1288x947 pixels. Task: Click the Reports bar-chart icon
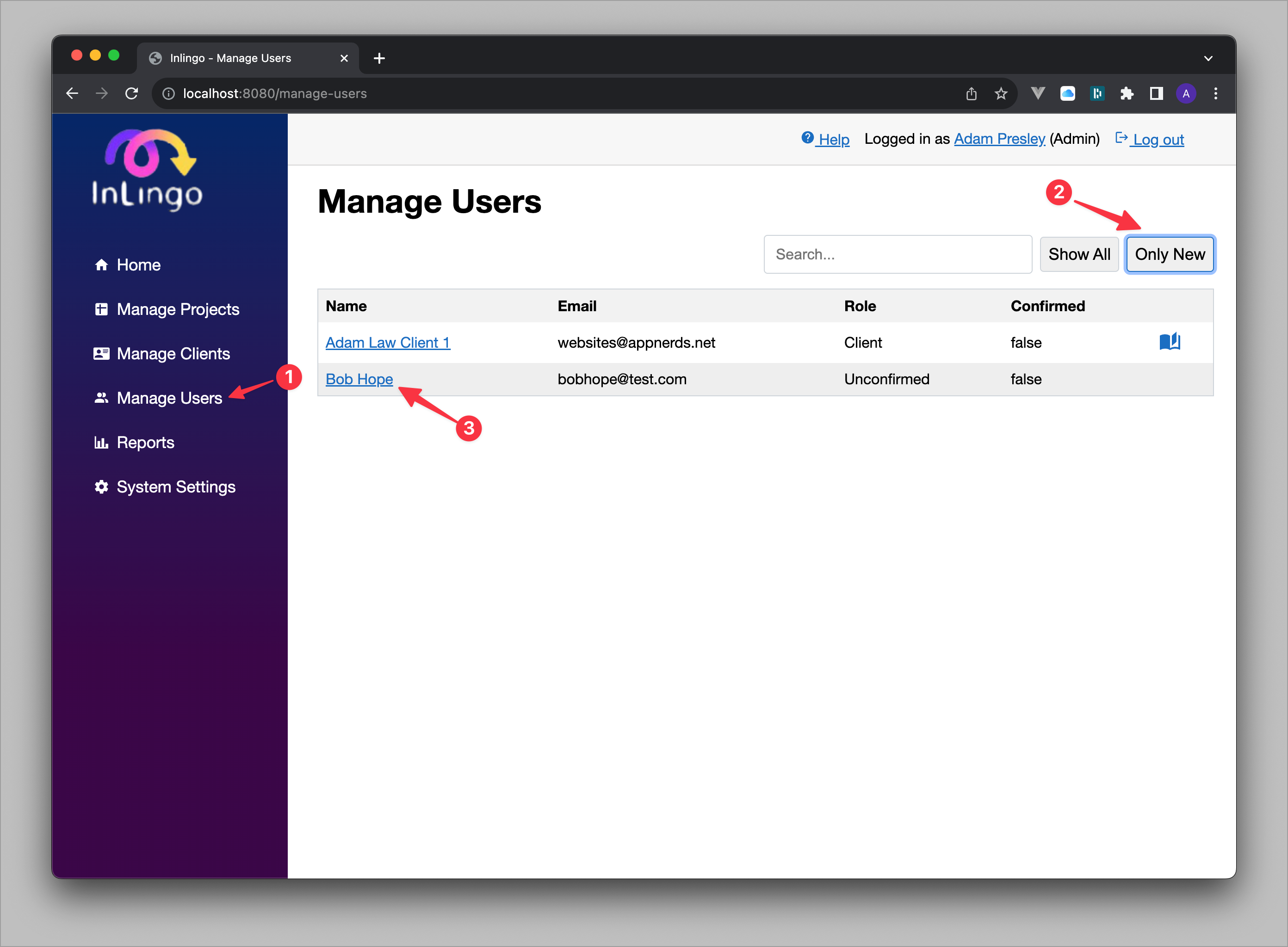click(x=102, y=443)
